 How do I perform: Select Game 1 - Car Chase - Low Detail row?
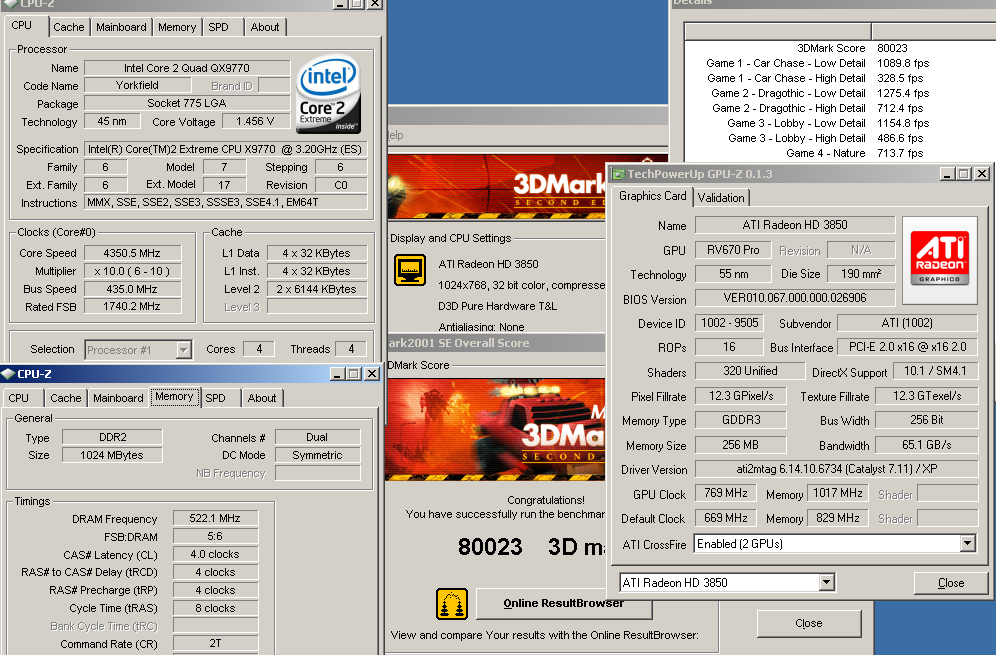tap(838, 63)
